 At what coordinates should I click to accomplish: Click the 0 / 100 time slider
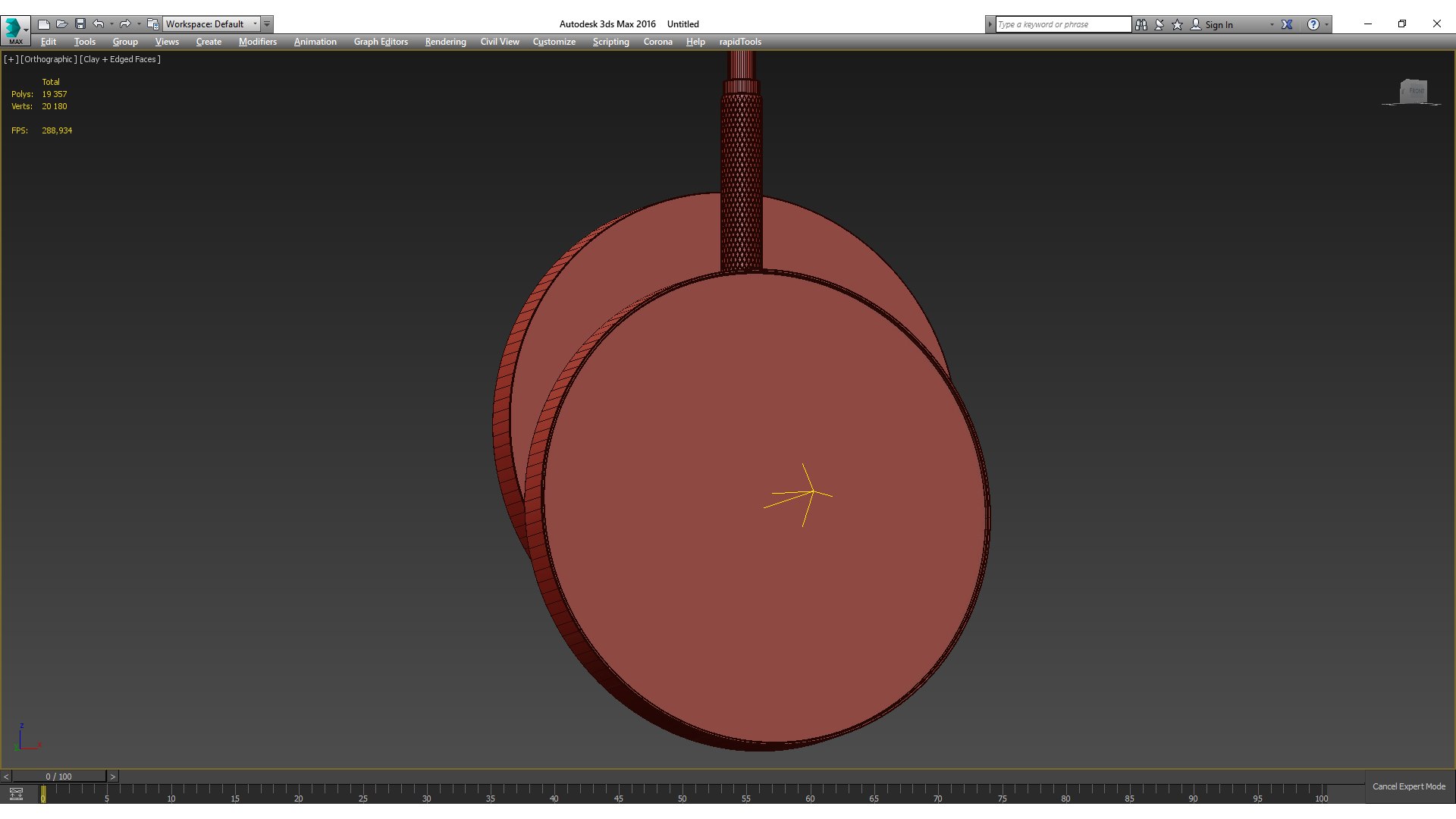click(x=58, y=777)
